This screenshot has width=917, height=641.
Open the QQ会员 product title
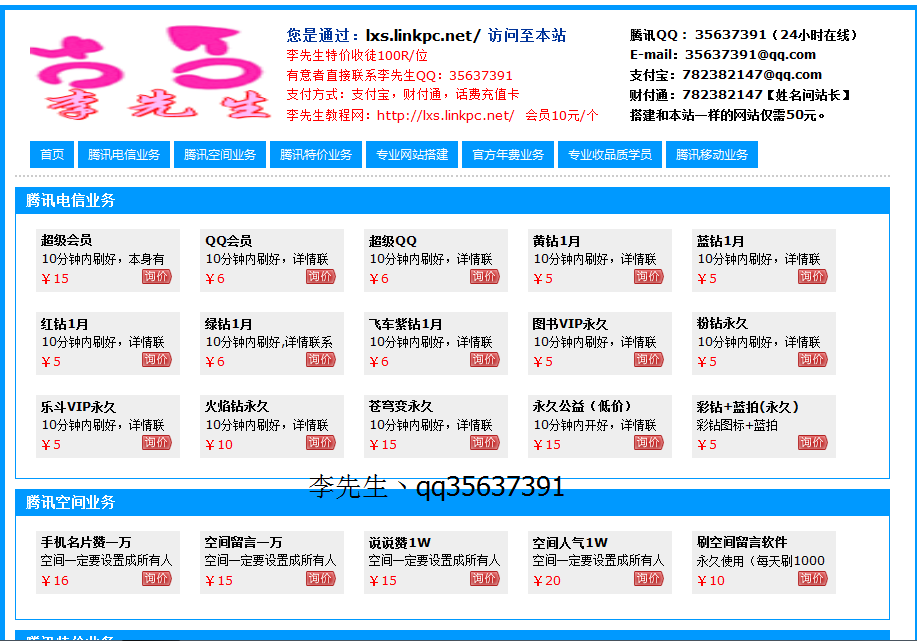229,240
